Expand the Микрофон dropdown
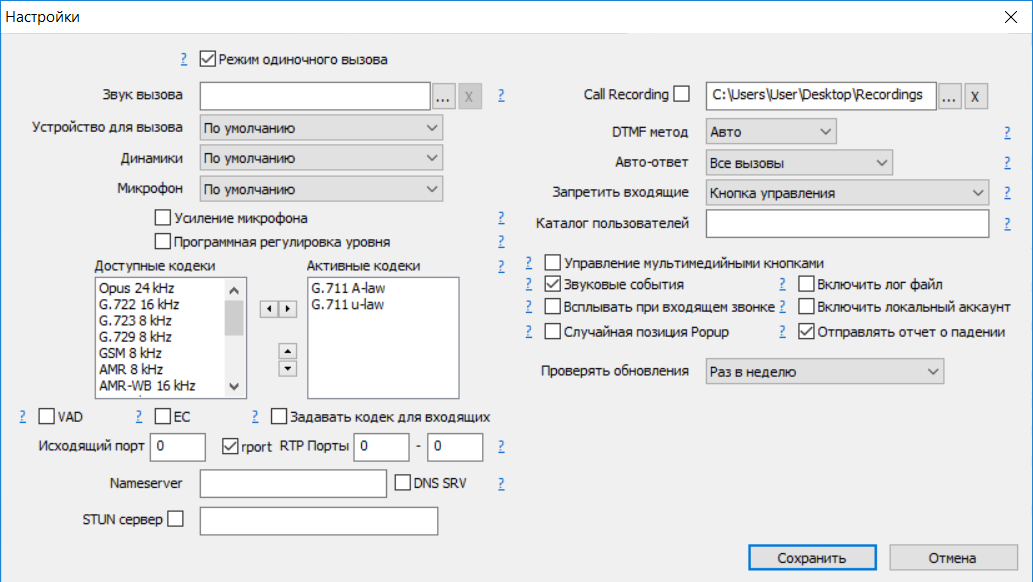The image size is (1033, 582). [322, 188]
